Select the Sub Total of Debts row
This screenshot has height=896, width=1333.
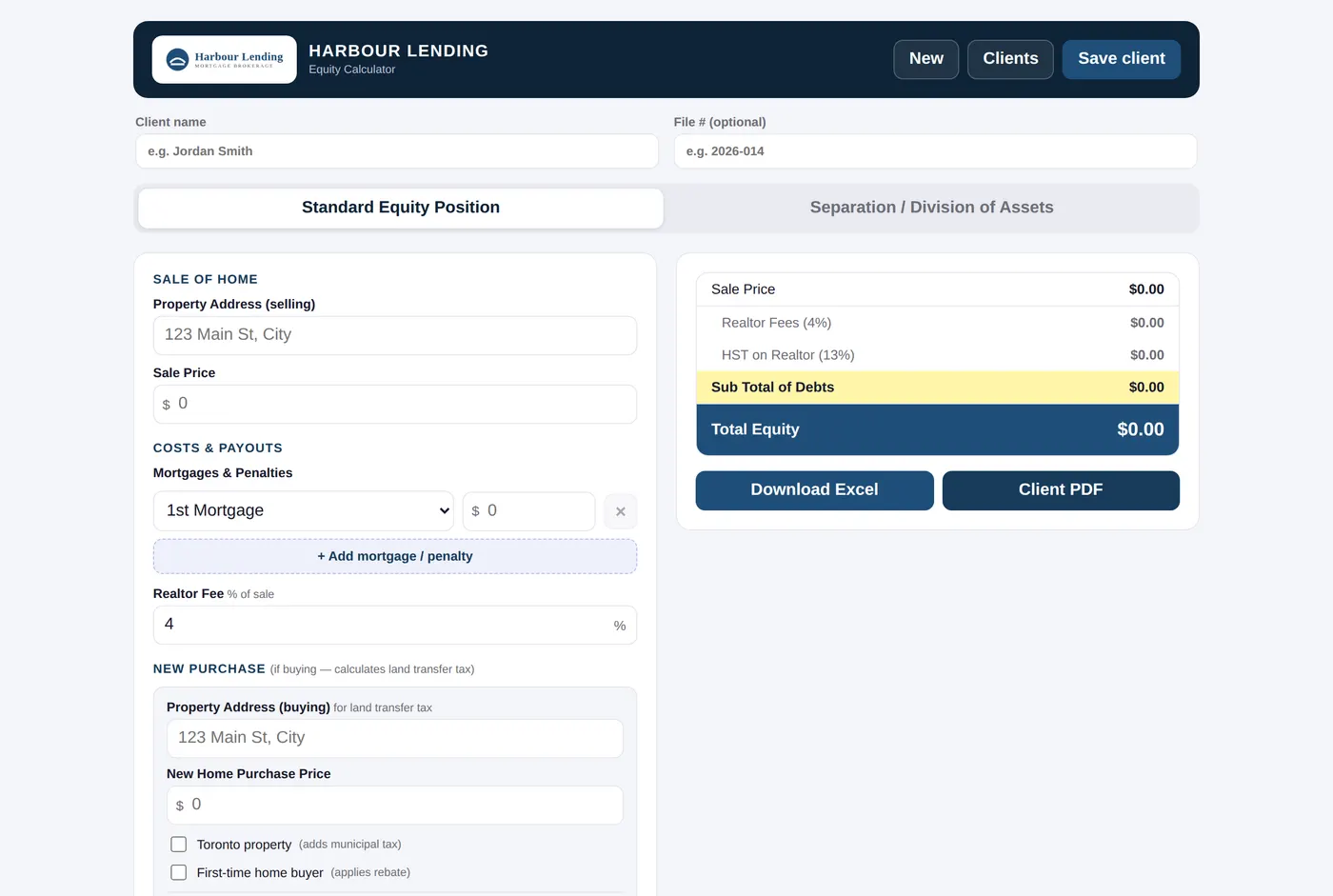click(938, 388)
